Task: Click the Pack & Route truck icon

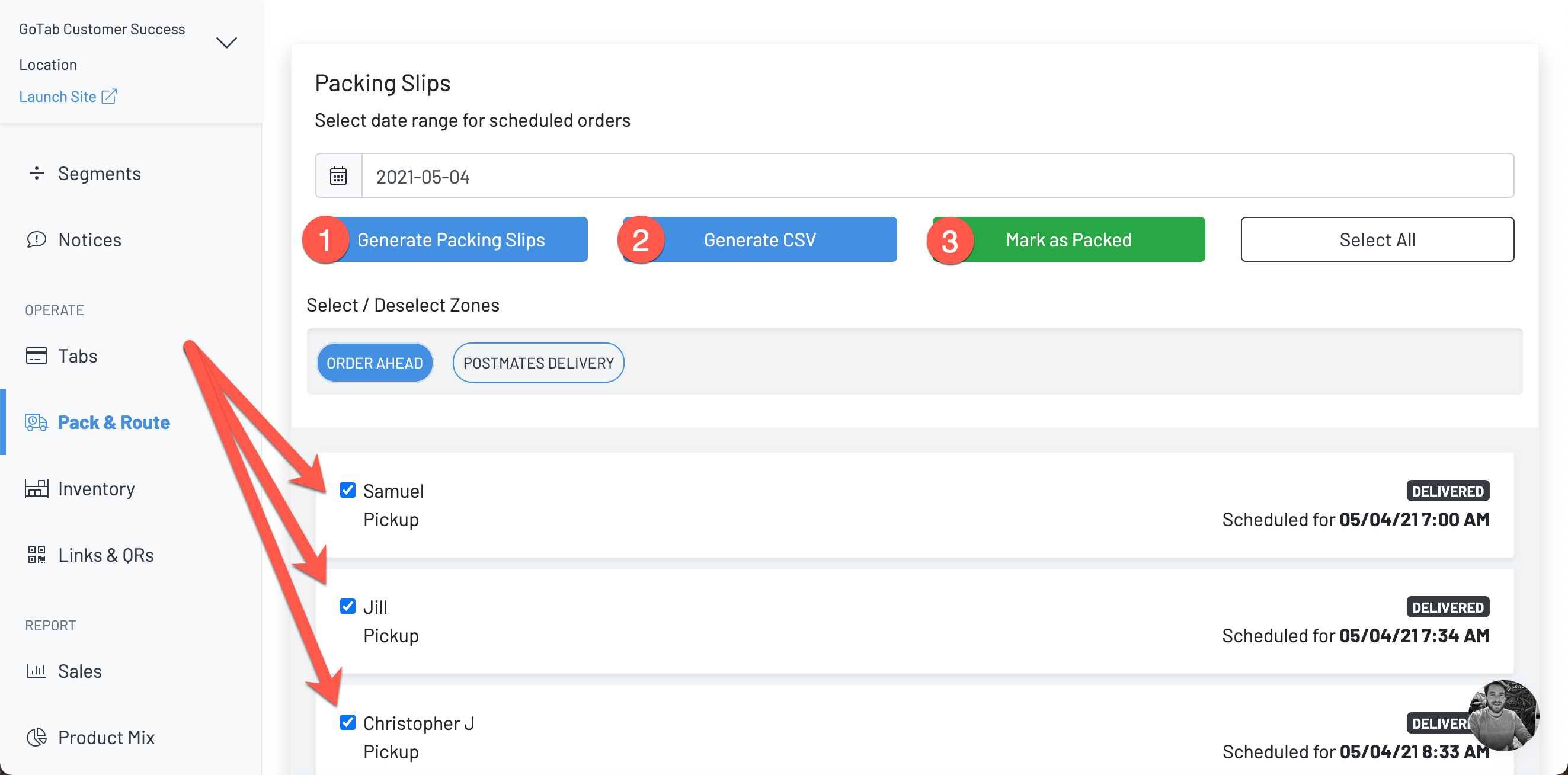Action: pos(37,422)
